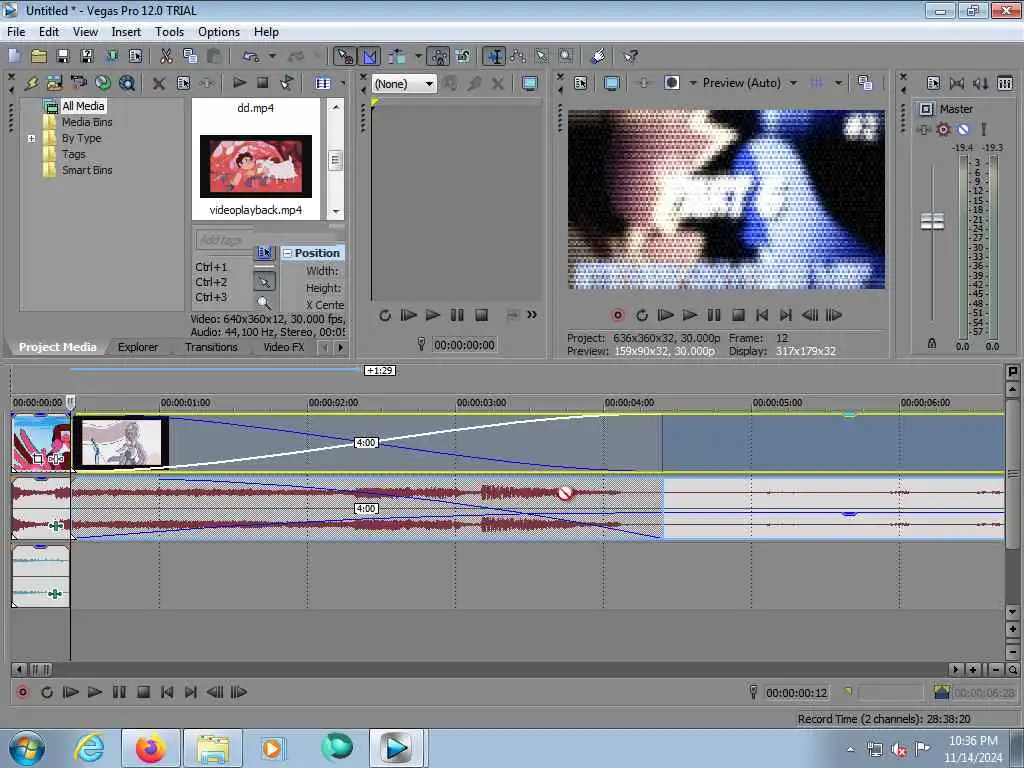Open Interactive Tutorials icon
Image resolution: width=1024 pixels, height=768 pixels.
[598, 56]
